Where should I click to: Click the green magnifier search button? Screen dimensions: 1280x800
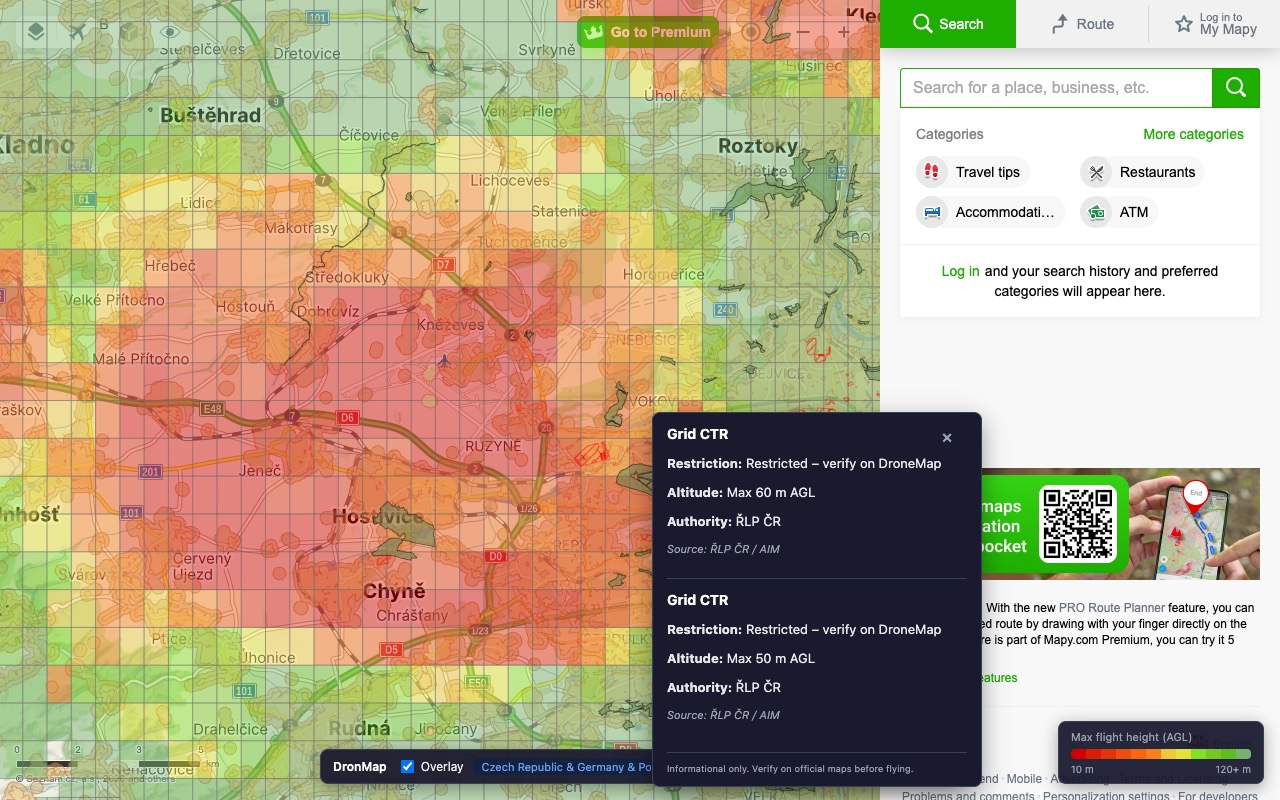coord(1236,88)
